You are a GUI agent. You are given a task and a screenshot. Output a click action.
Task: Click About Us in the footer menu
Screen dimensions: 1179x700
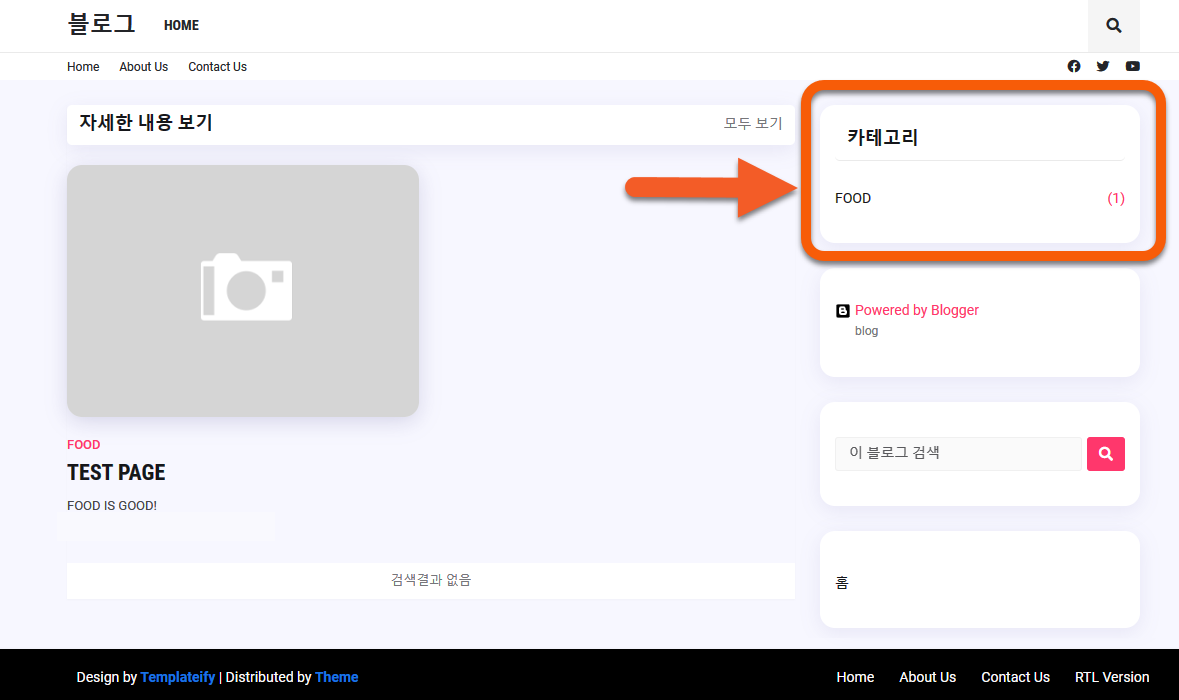point(927,677)
